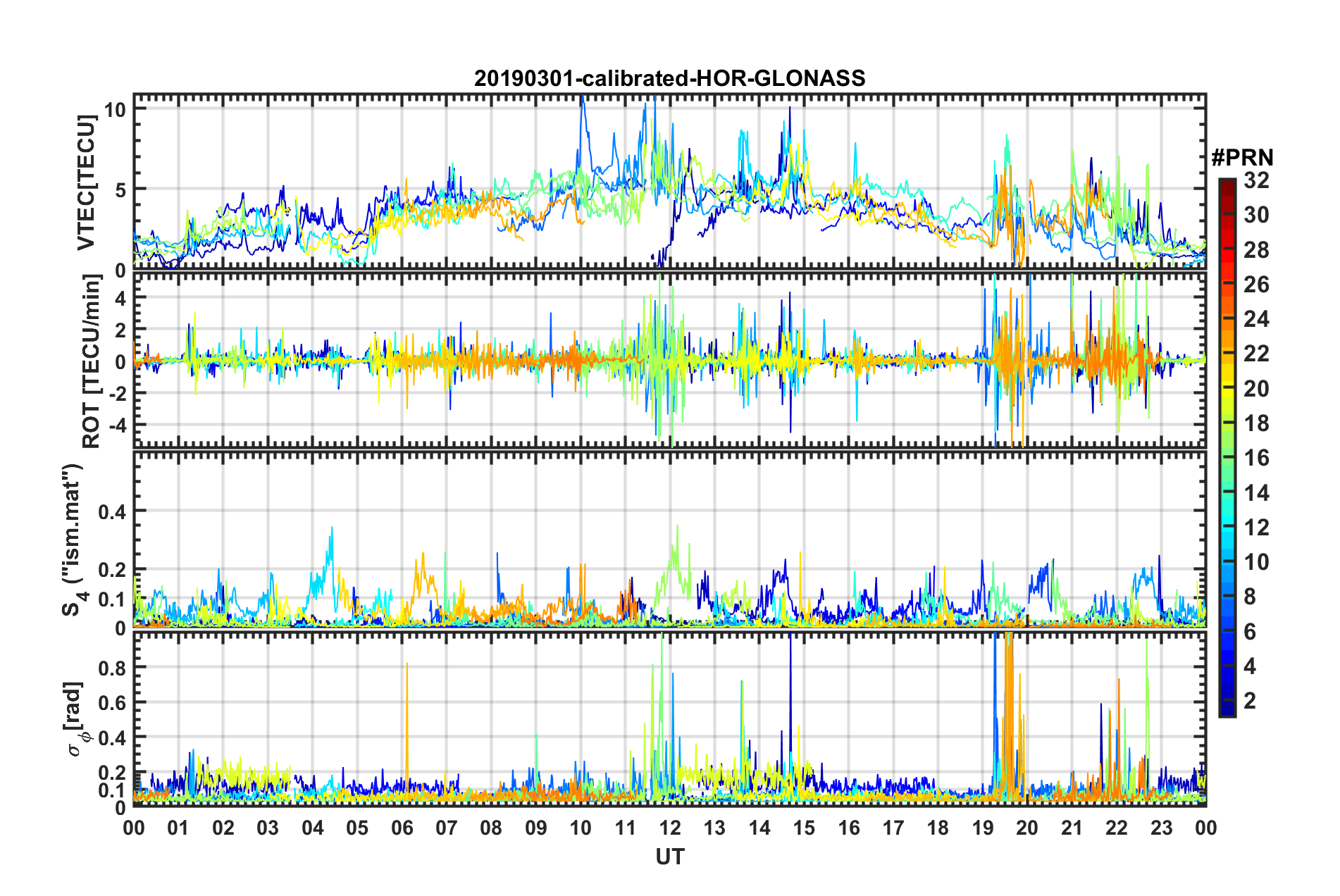The image size is (1340, 896).
Task: Click the VTEC y-axis tick label "10"
Action: 115,109
